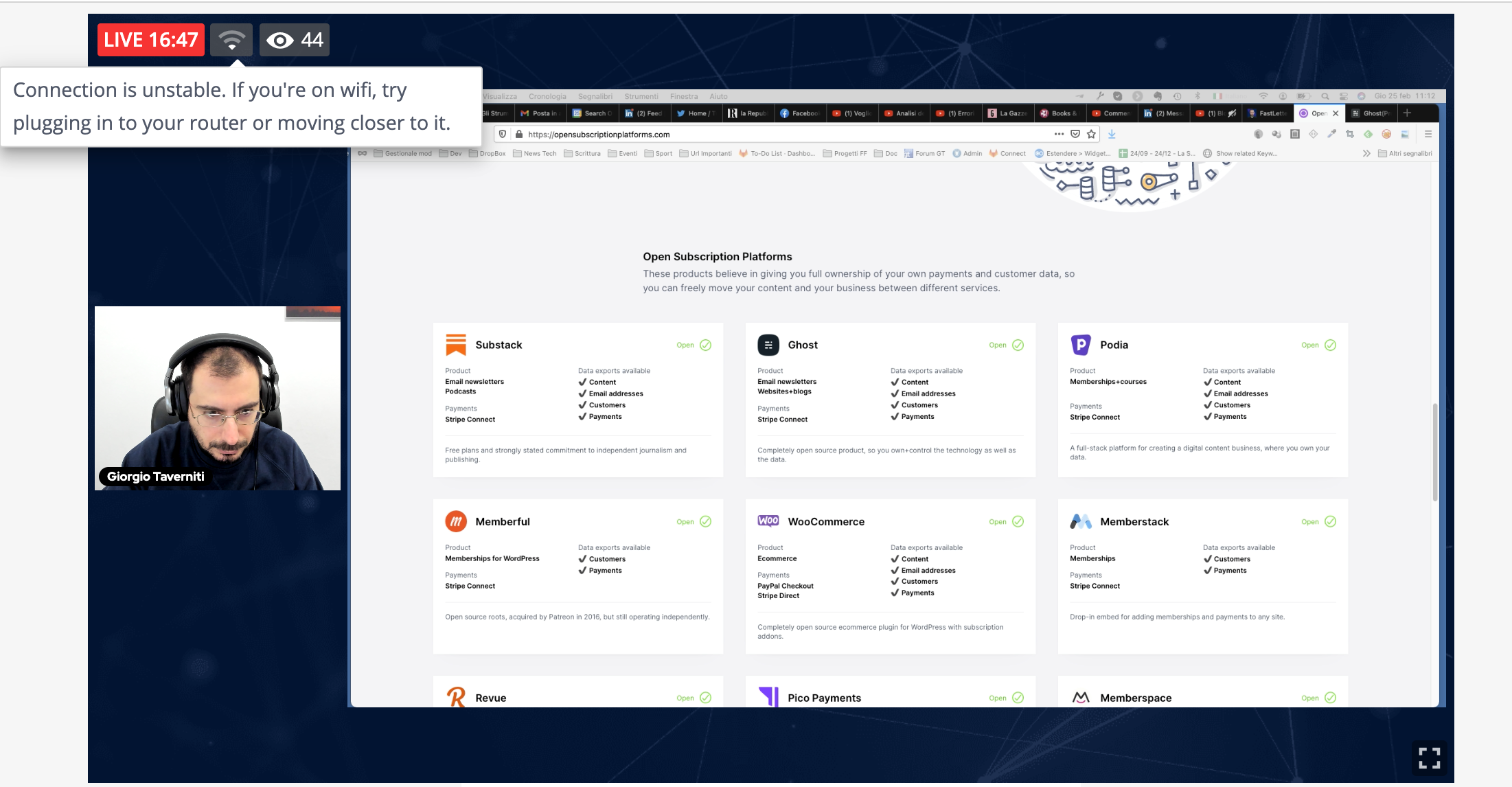Screen dimensions: 1512x787
Task: Click the Time Machine menu bar icon
Action: point(1177,96)
